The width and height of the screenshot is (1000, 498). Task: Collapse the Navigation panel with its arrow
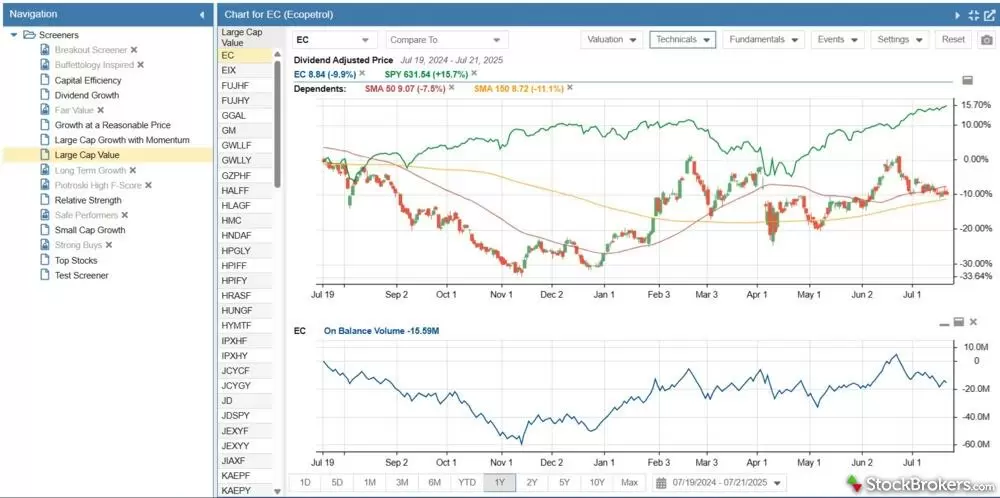pos(202,14)
